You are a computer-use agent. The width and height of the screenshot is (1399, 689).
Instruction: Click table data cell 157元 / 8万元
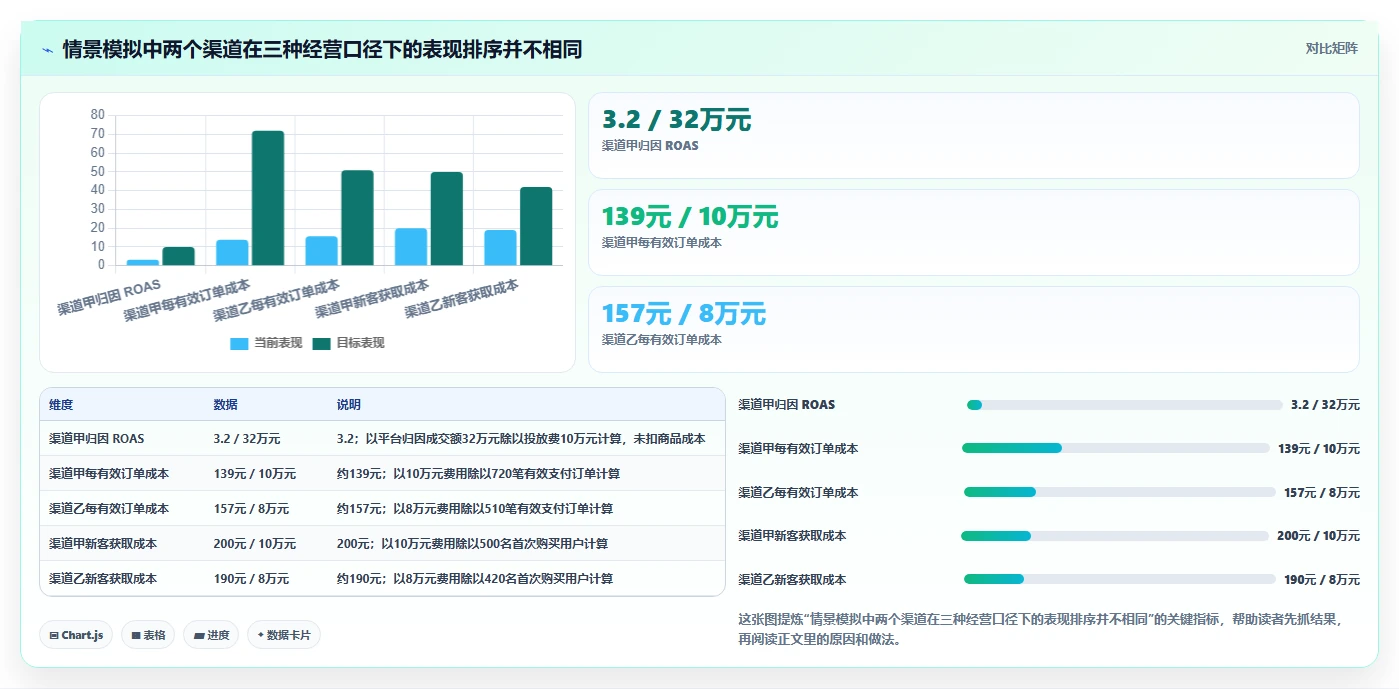pos(251,508)
